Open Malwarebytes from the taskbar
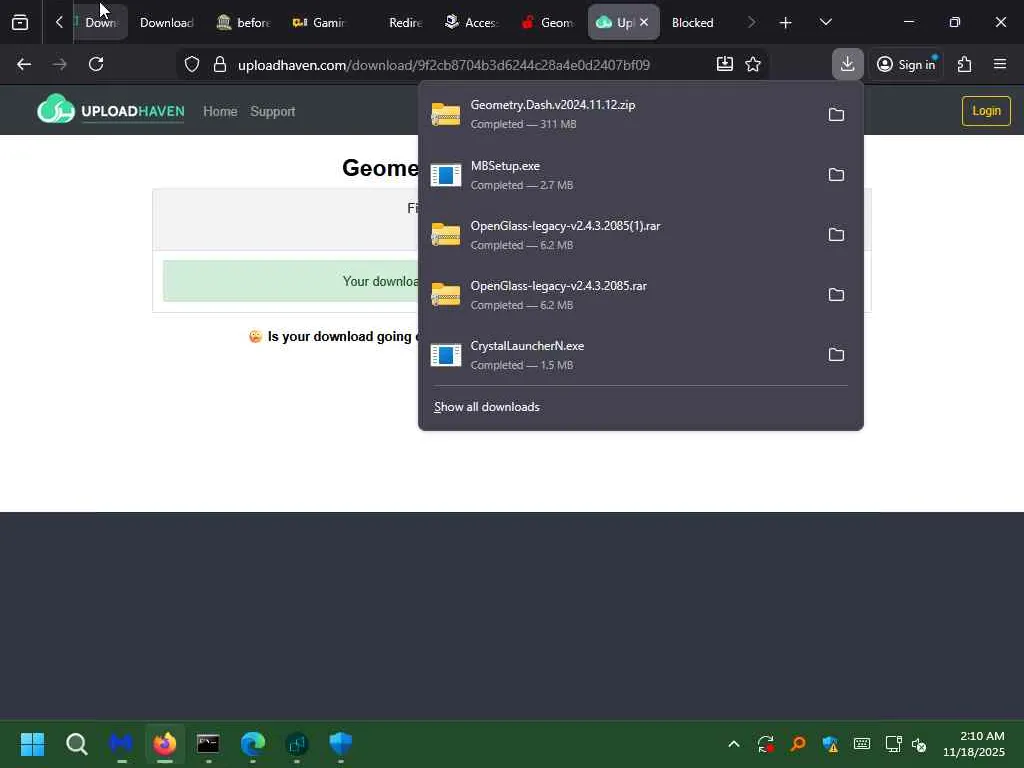This screenshot has width=1024, height=768. click(121, 744)
